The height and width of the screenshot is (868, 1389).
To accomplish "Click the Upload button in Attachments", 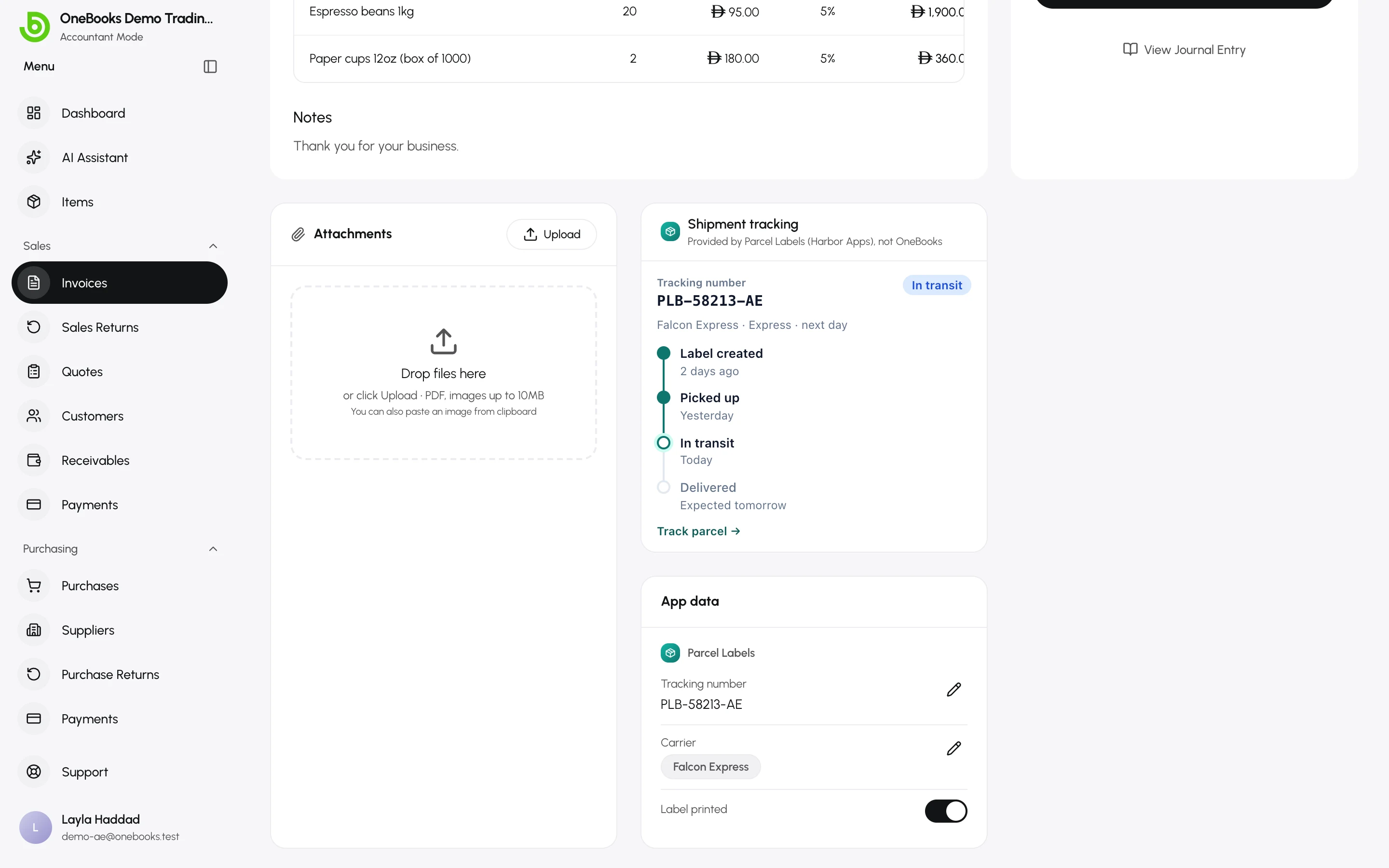I will click(551, 234).
